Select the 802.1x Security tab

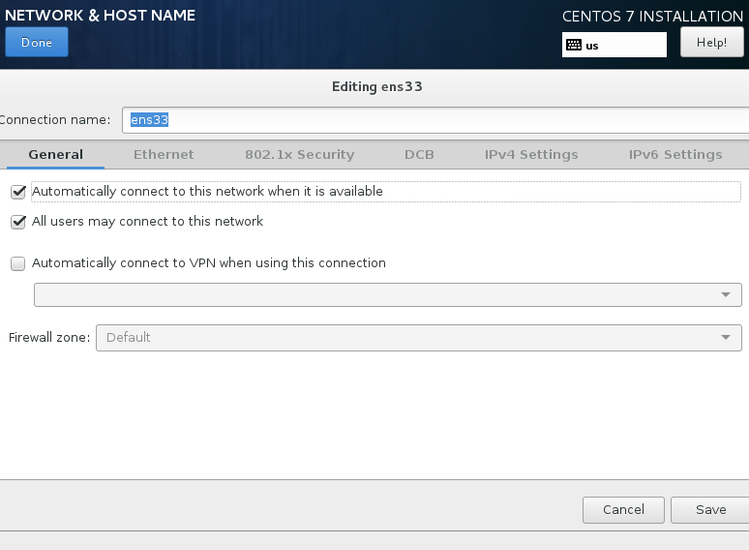point(299,155)
